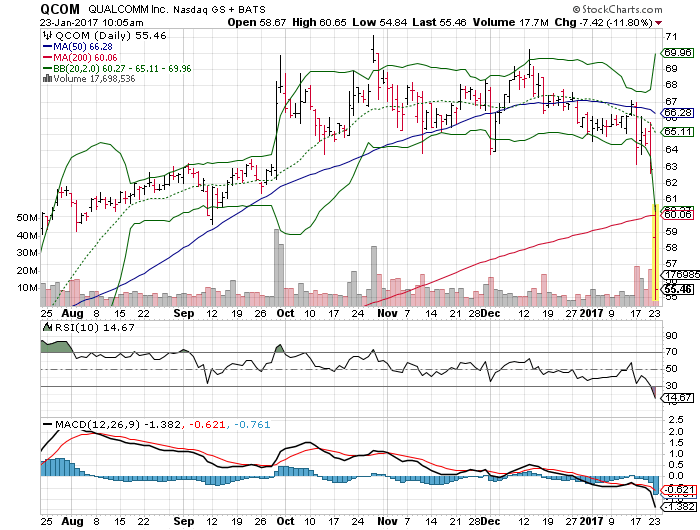Click the 65.11 green middle band price tag
The height and width of the screenshot is (530, 700).
pos(678,132)
